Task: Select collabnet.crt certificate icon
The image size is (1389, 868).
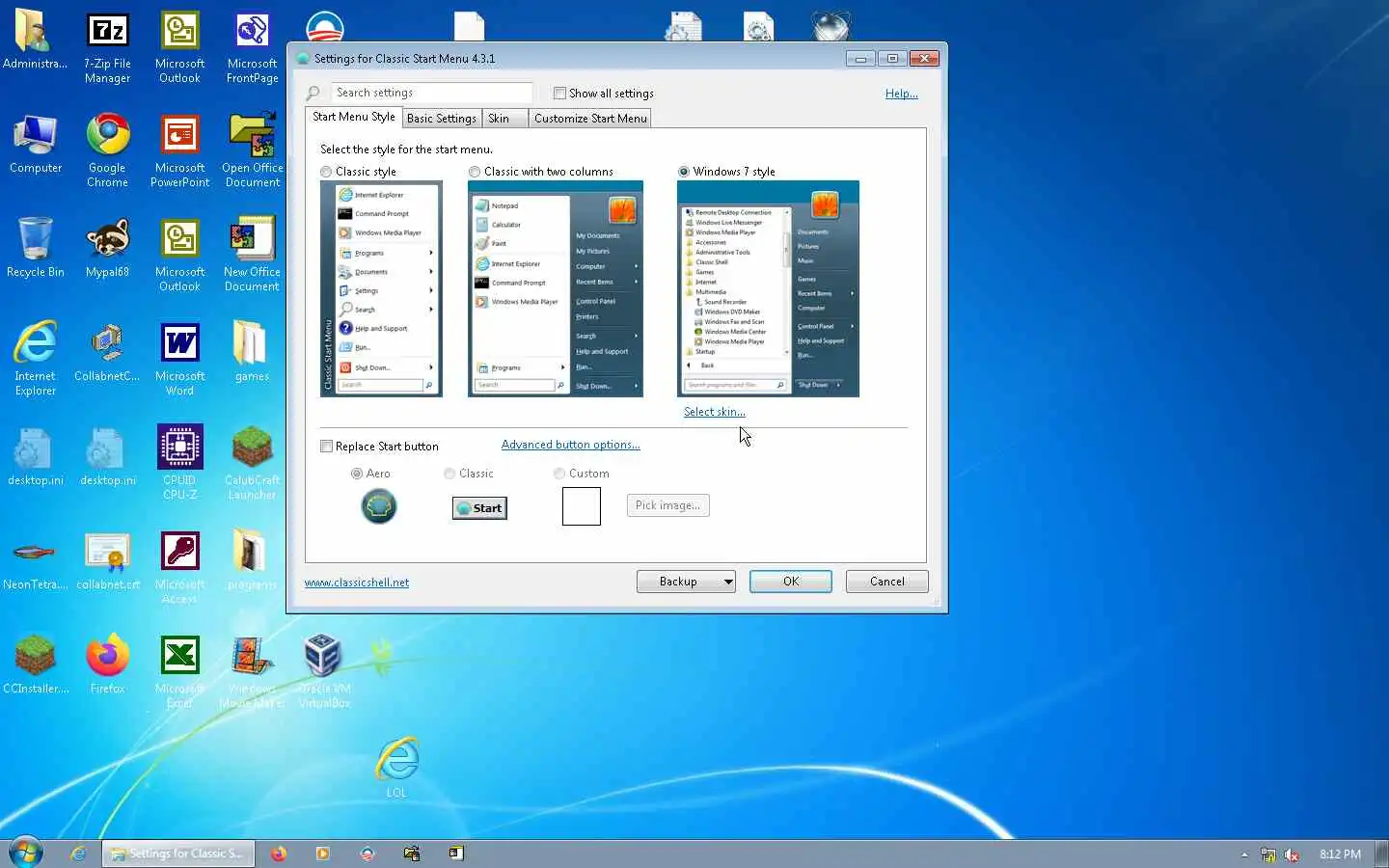Action: point(107,561)
